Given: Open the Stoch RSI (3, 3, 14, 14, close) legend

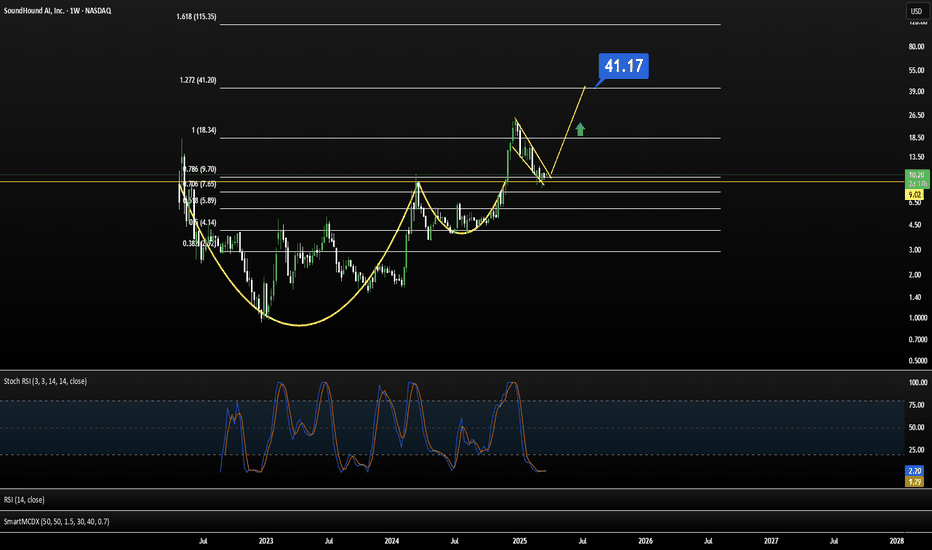Looking at the screenshot, I should [45, 381].
